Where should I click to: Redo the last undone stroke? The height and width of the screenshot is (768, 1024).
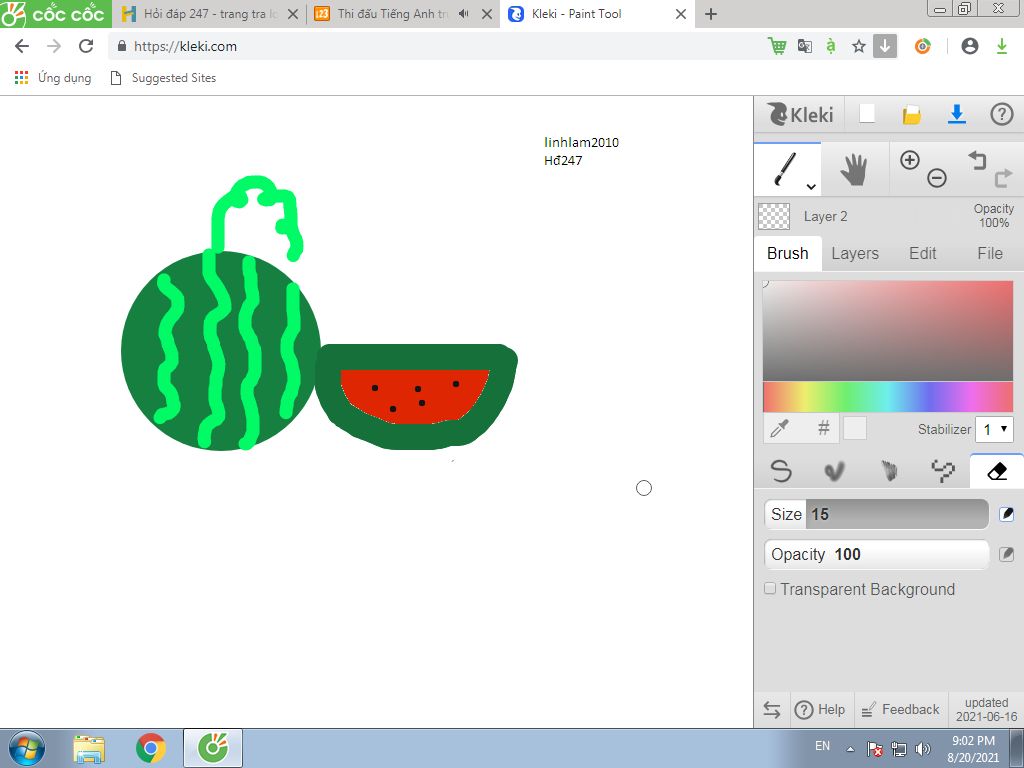click(x=1003, y=178)
